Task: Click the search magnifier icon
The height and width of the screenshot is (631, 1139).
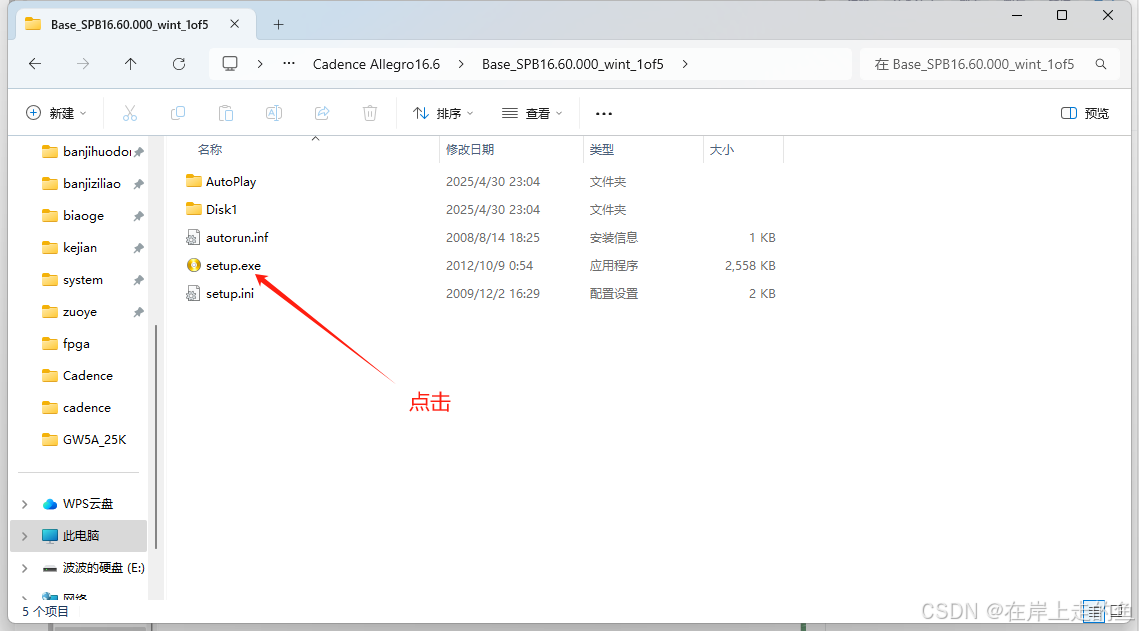Action: pos(1101,64)
